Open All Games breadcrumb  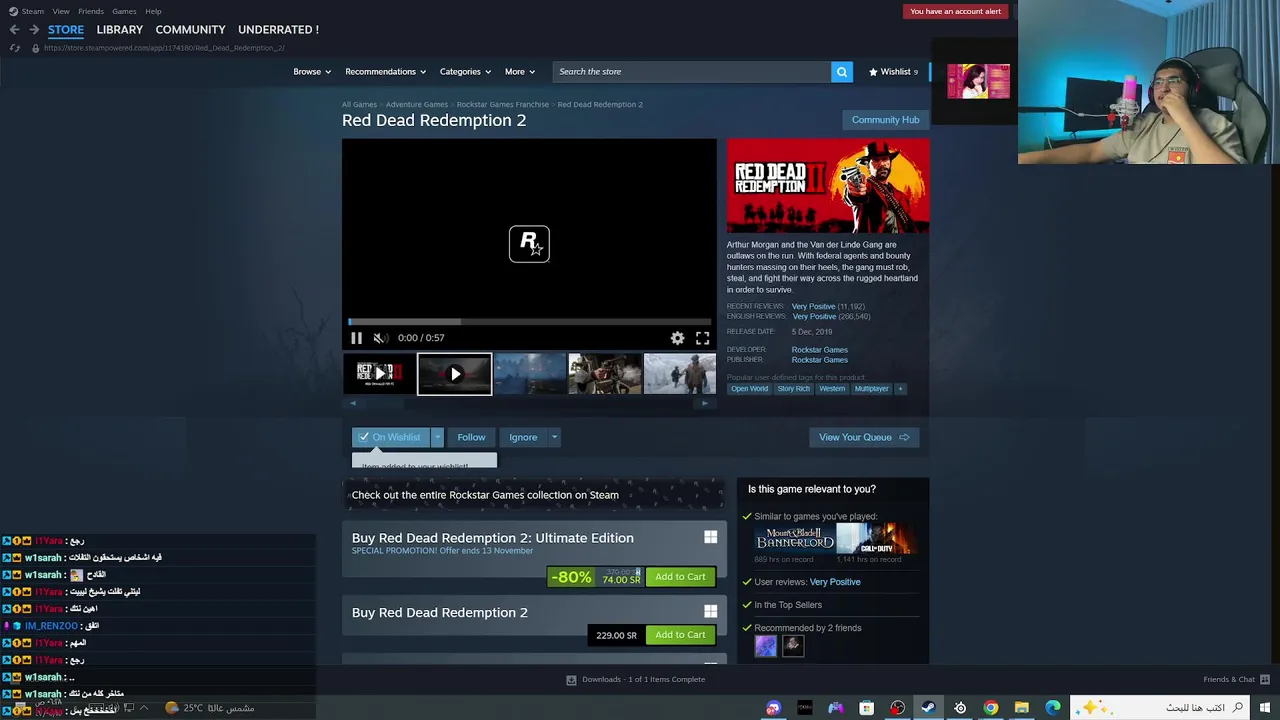(359, 104)
